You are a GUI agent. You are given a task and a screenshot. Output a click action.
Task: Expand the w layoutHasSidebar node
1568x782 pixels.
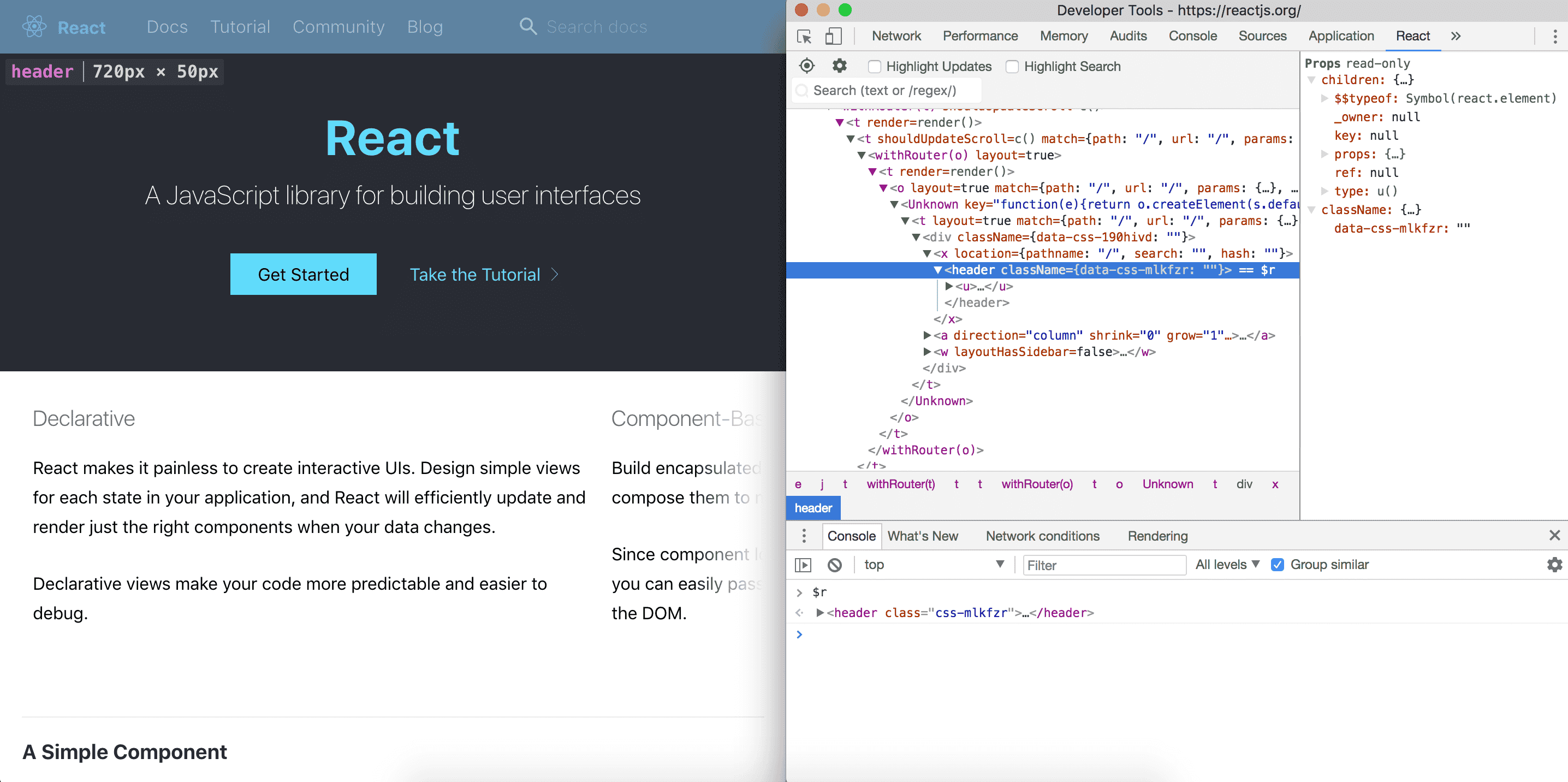927,352
